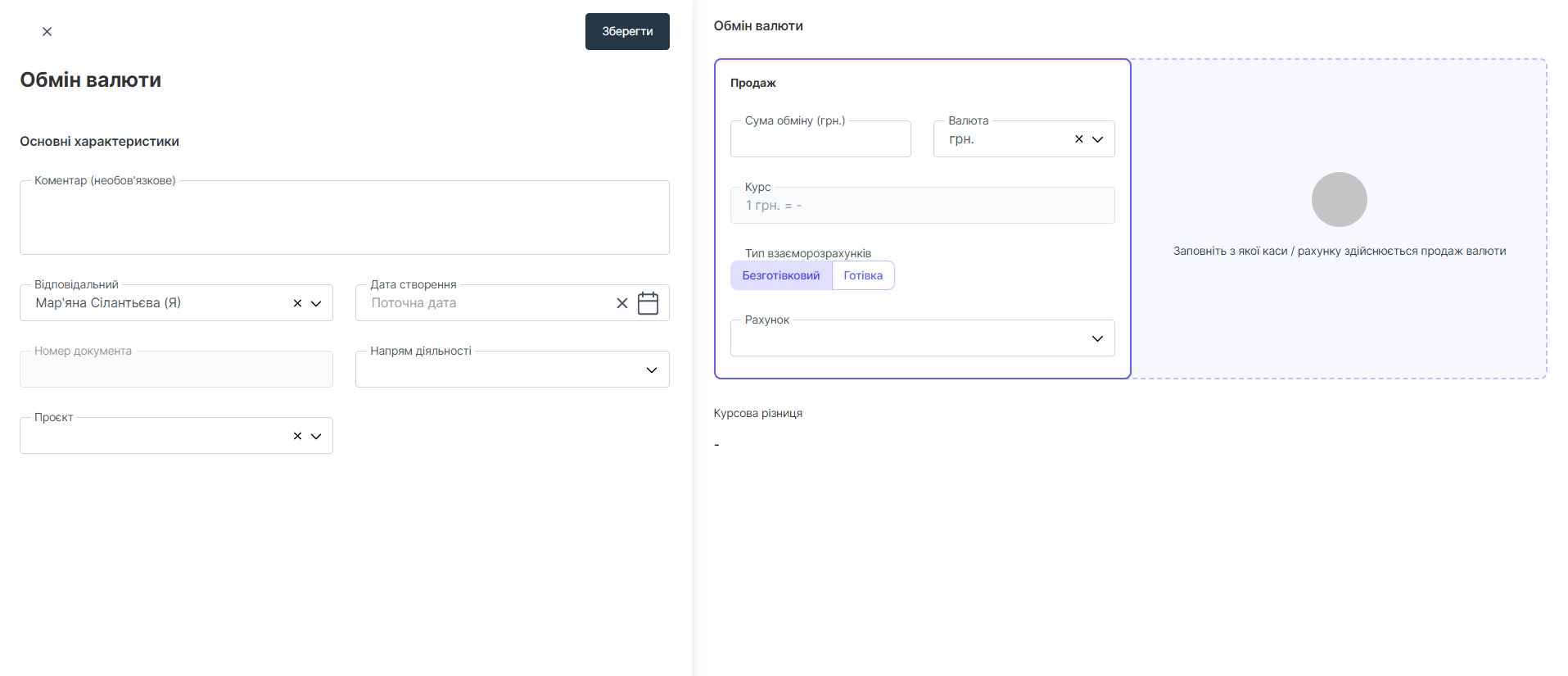1568x676 pixels.
Task: Click the Зберегти button
Action: [x=626, y=31]
